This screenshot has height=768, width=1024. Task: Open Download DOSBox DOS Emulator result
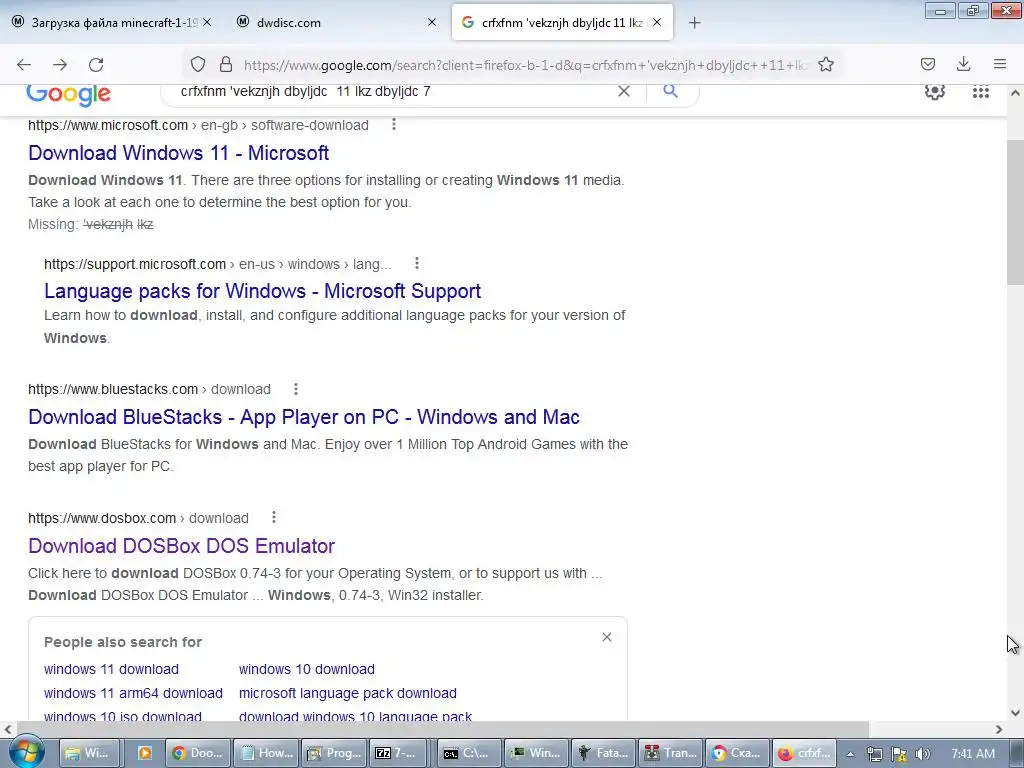(182, 546)
